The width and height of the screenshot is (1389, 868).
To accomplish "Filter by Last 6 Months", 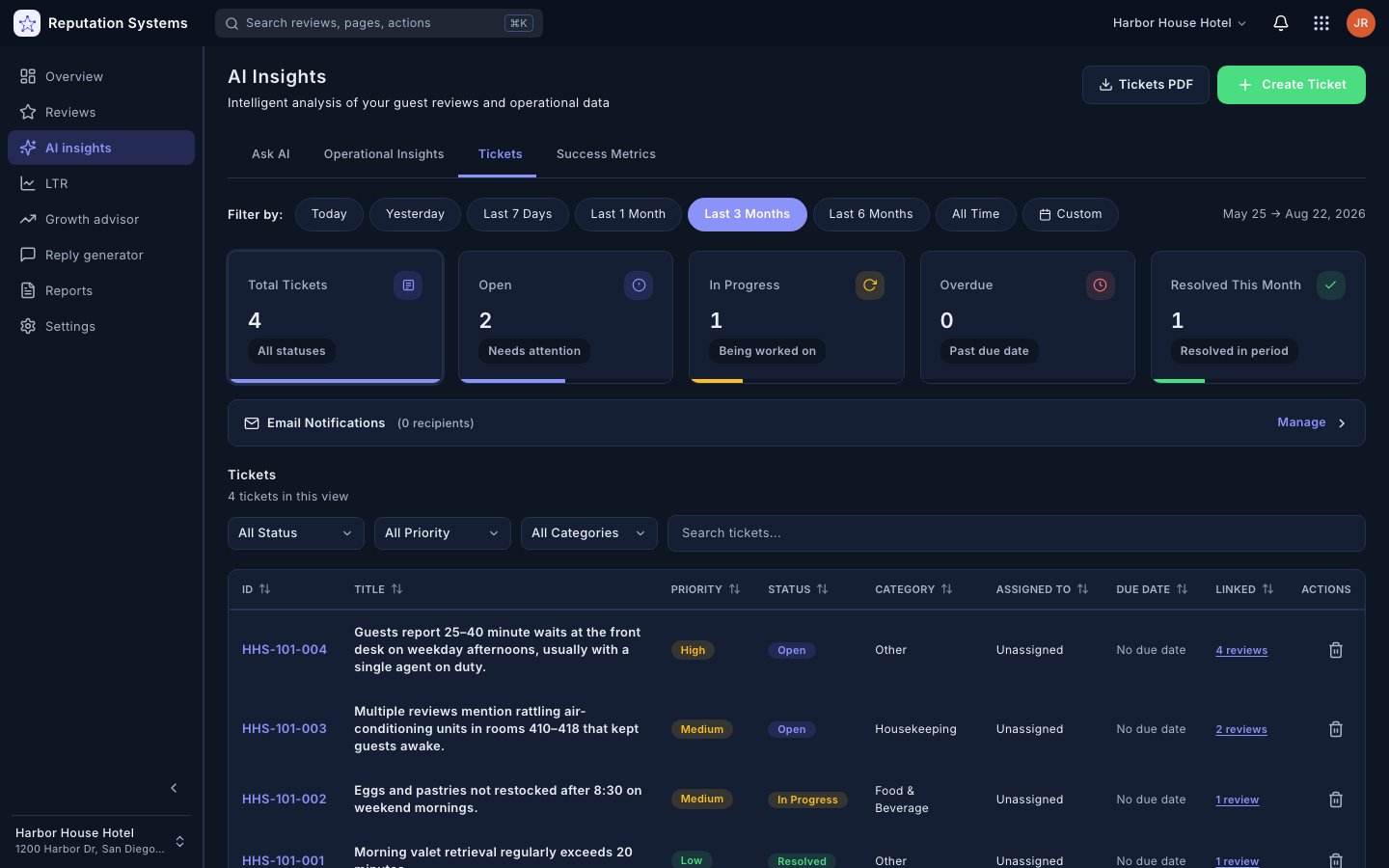I will (x=871, y=214).
